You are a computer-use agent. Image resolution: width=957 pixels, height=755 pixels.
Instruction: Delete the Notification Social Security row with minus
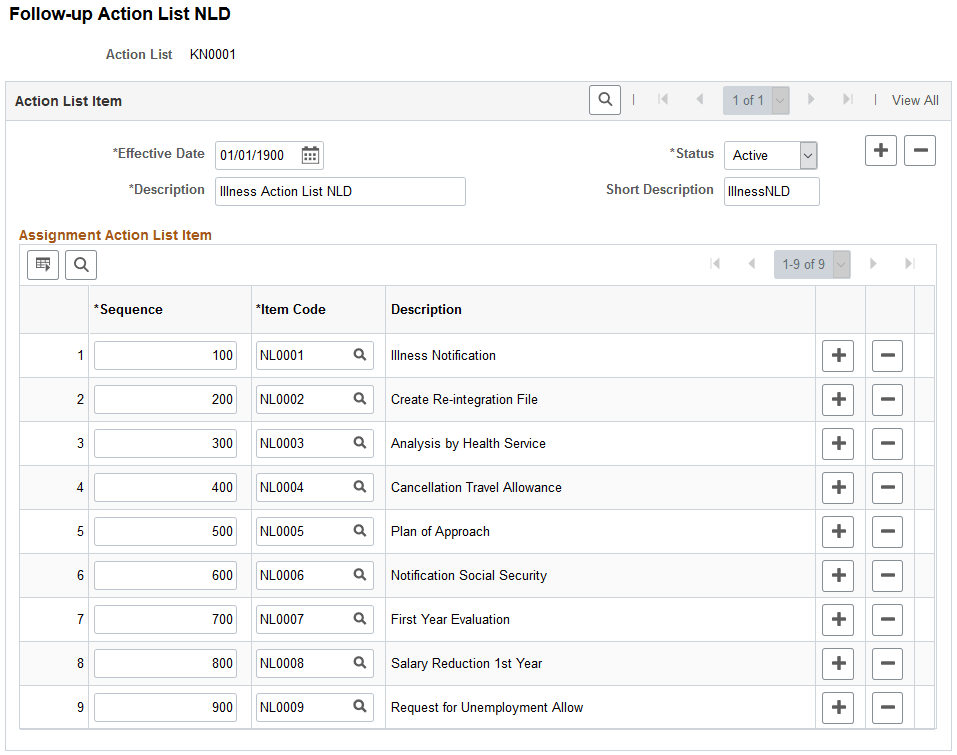tap(887, 575)
